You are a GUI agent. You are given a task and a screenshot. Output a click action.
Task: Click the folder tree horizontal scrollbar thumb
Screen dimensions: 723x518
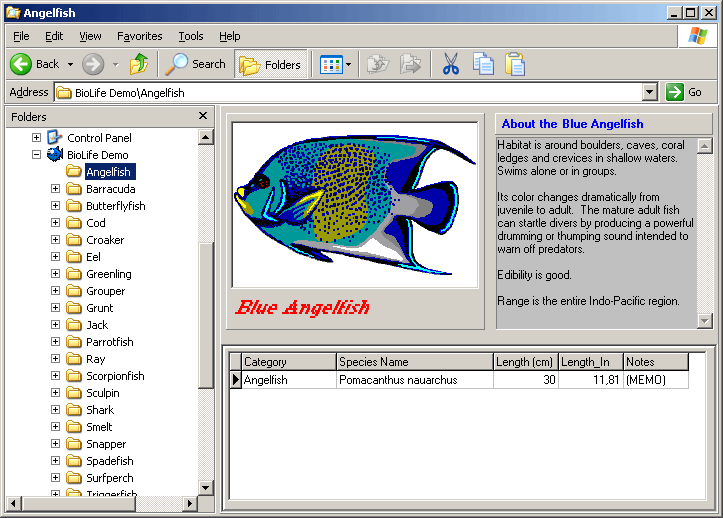pos(79,503)
